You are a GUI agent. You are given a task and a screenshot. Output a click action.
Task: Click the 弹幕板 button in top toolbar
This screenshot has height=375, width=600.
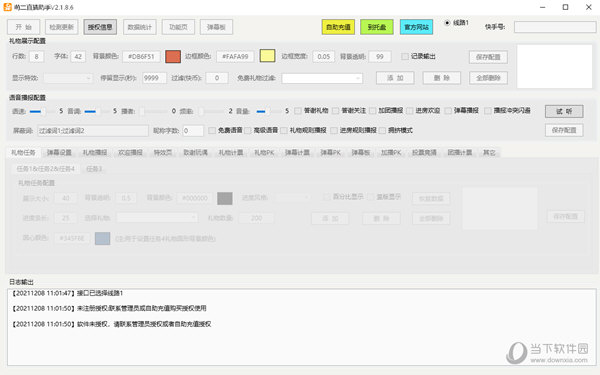click(x=216, y=27)
